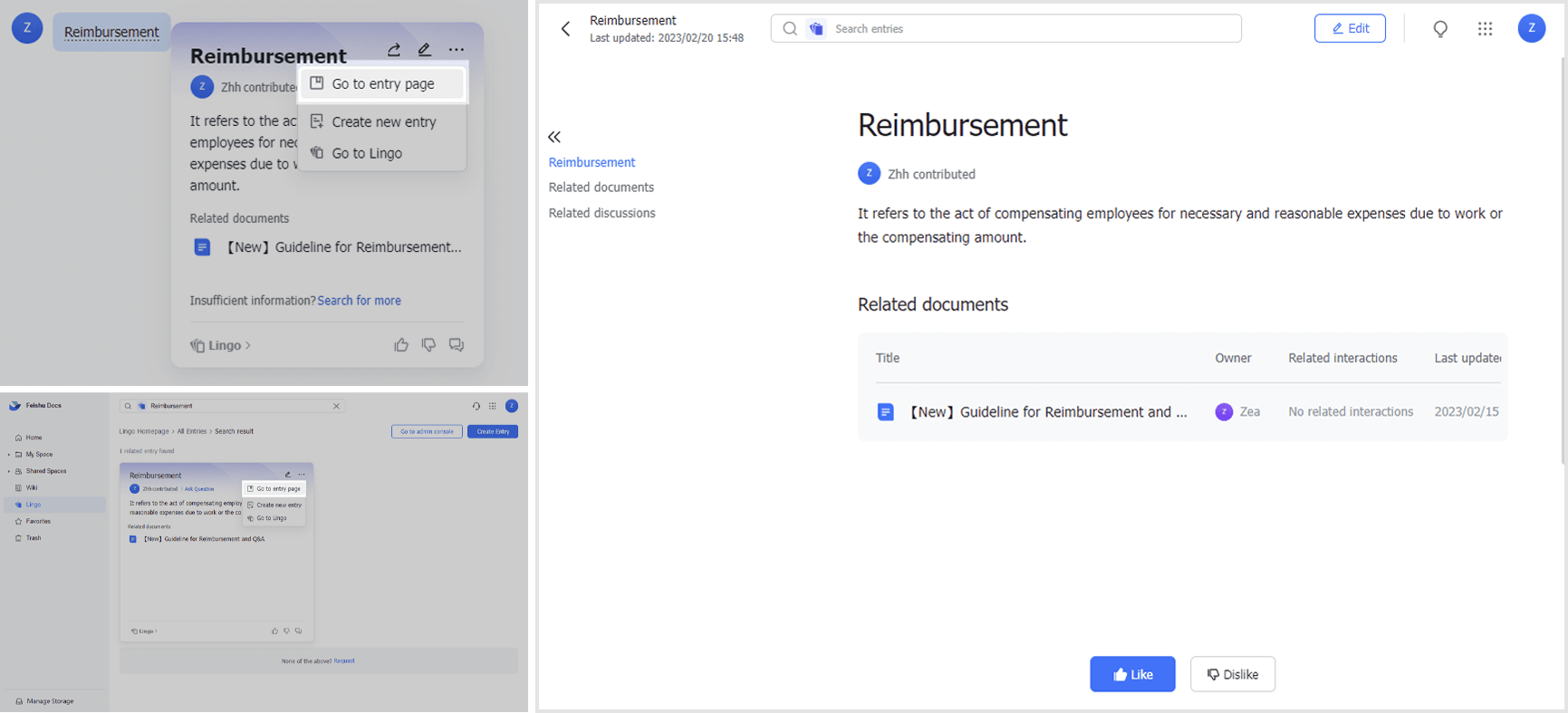Jump to Related discussions in the outline
The height and width of the screenshot is (713, 1568).
click(x=601, y=213)
